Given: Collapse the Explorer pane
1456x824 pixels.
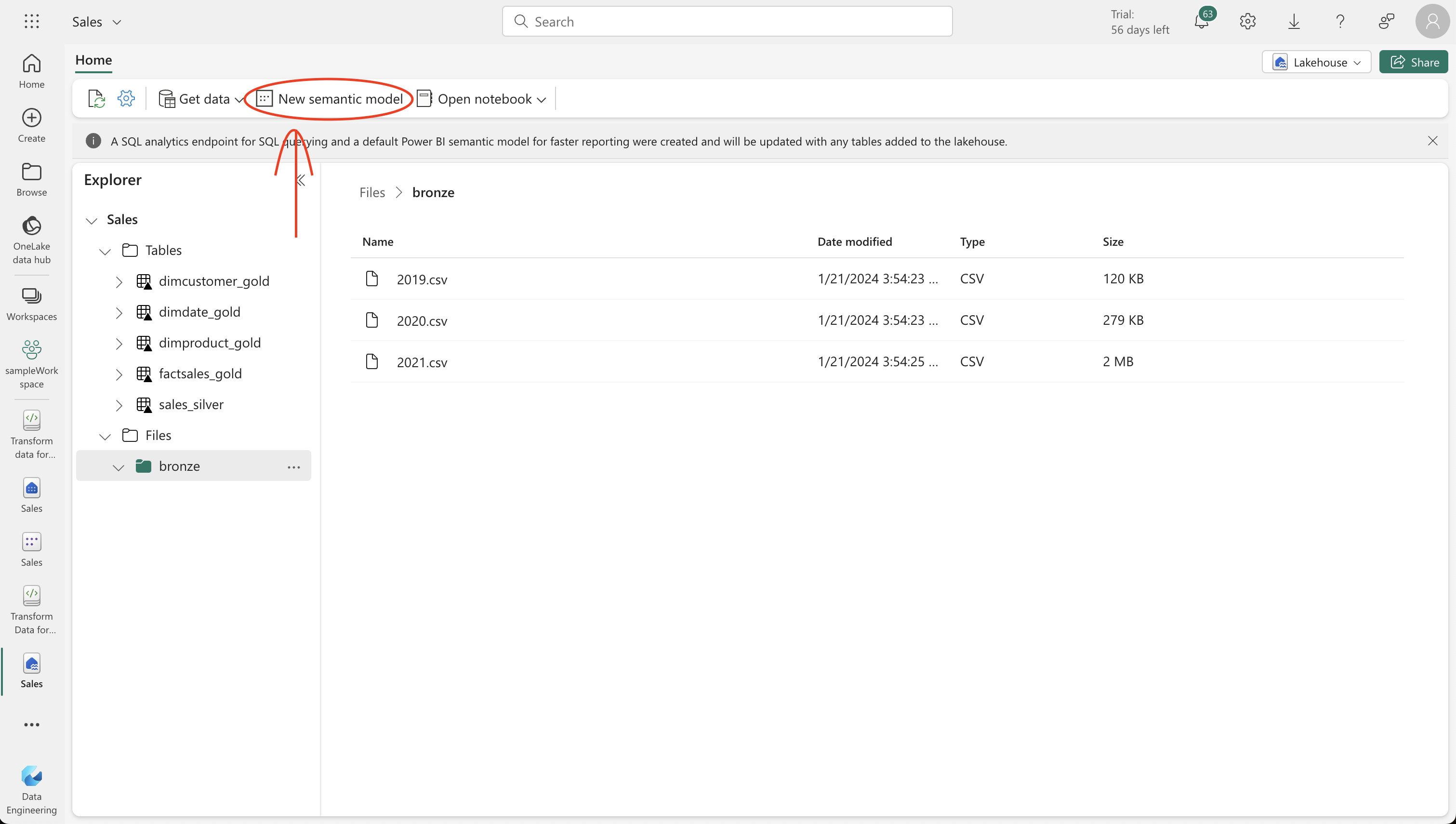Looking at the screenshot, I should tap(301, 181).
